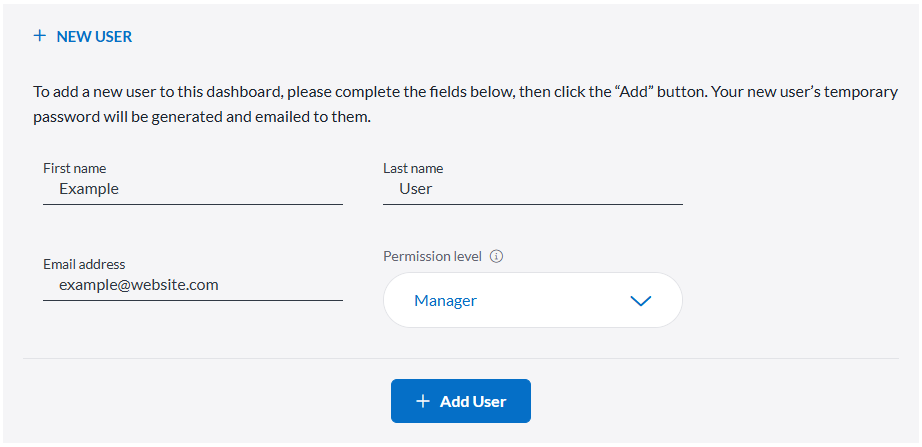Place cursor in the "Example" text
The width and height of the screenshot is (922, 447).
pos(89,189)
